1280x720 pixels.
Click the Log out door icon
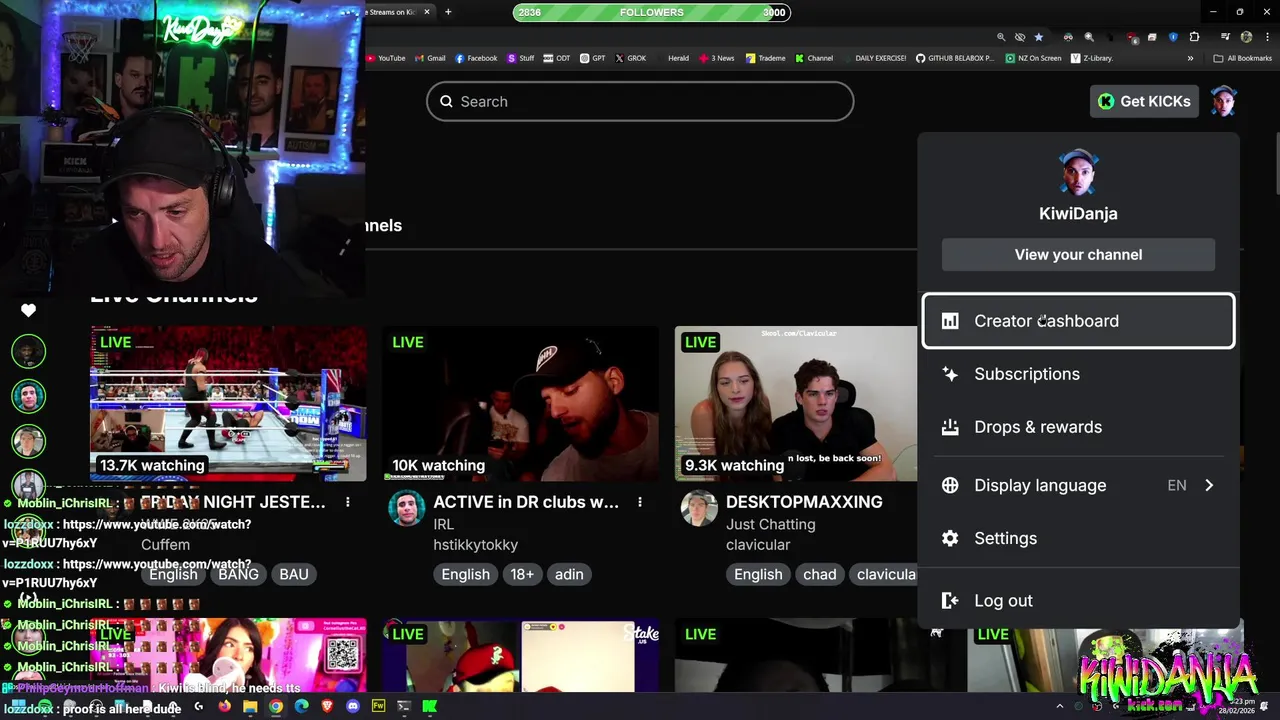950,601
